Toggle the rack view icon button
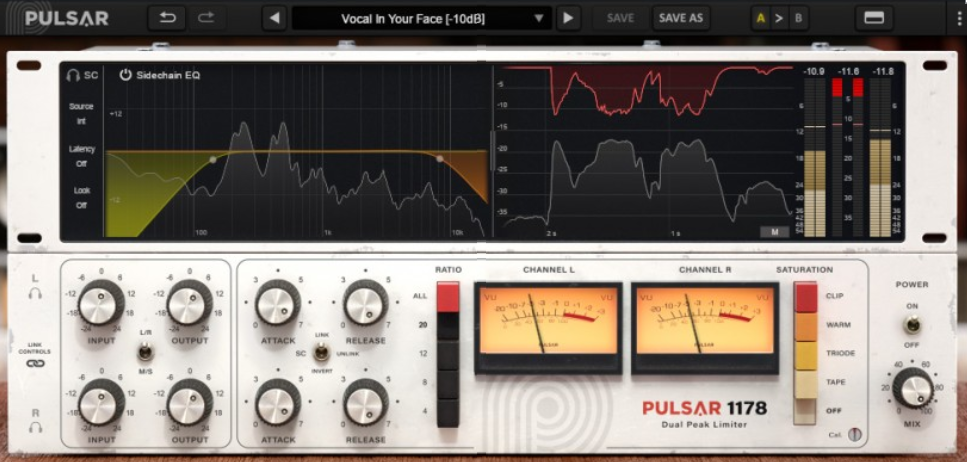Screen dimensions: 967x462 click(874, 18)
